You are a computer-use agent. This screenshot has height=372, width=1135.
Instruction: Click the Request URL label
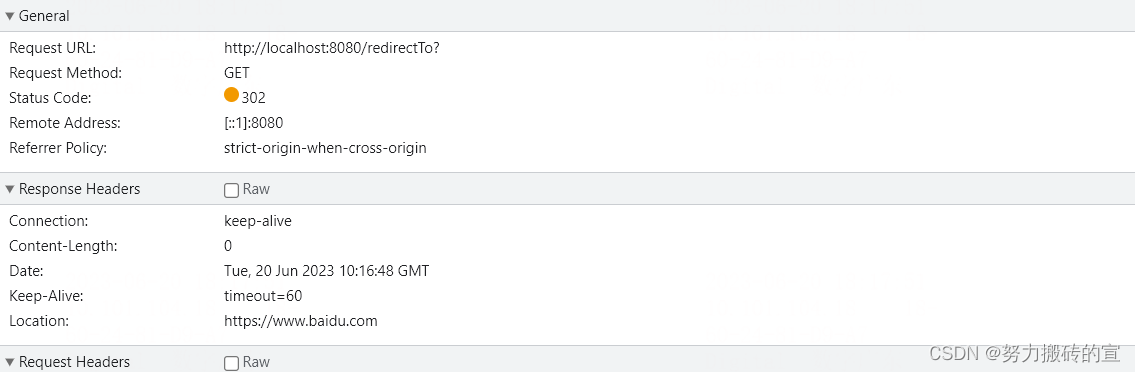[53, 48]
